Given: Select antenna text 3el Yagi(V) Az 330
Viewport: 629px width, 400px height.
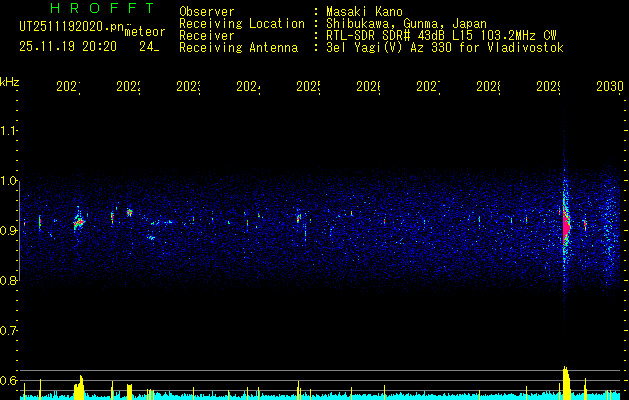Looking at the screenshot, I should pos(445,48).
